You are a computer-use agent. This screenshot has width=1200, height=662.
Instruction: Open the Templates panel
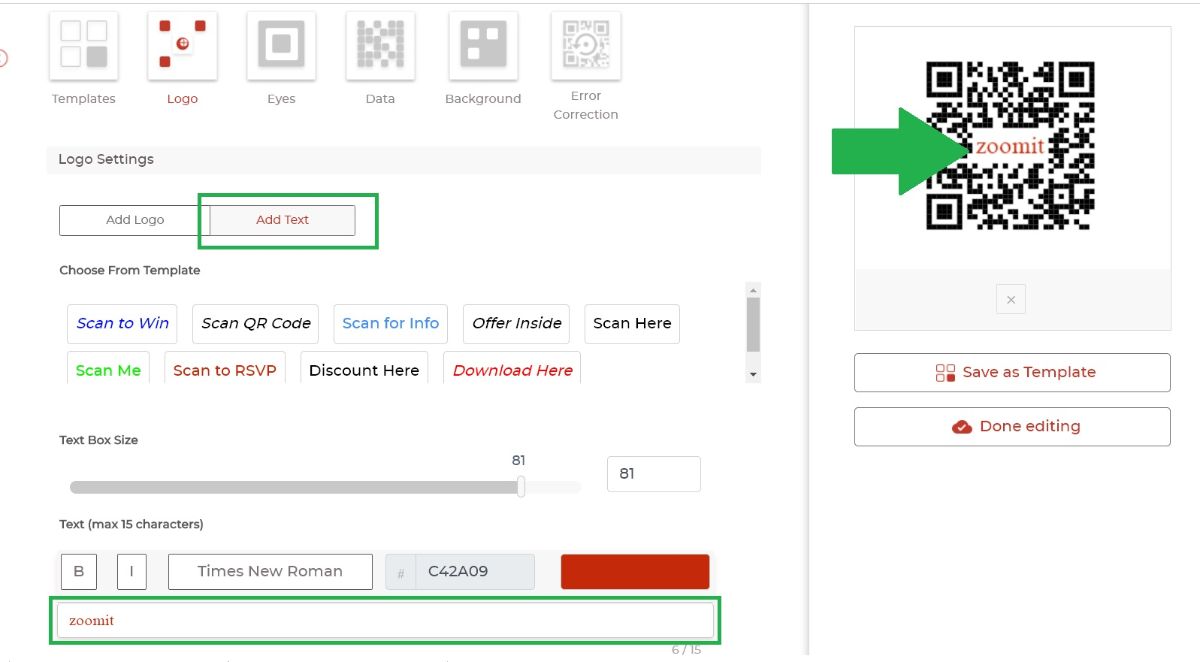coord(83,45)
